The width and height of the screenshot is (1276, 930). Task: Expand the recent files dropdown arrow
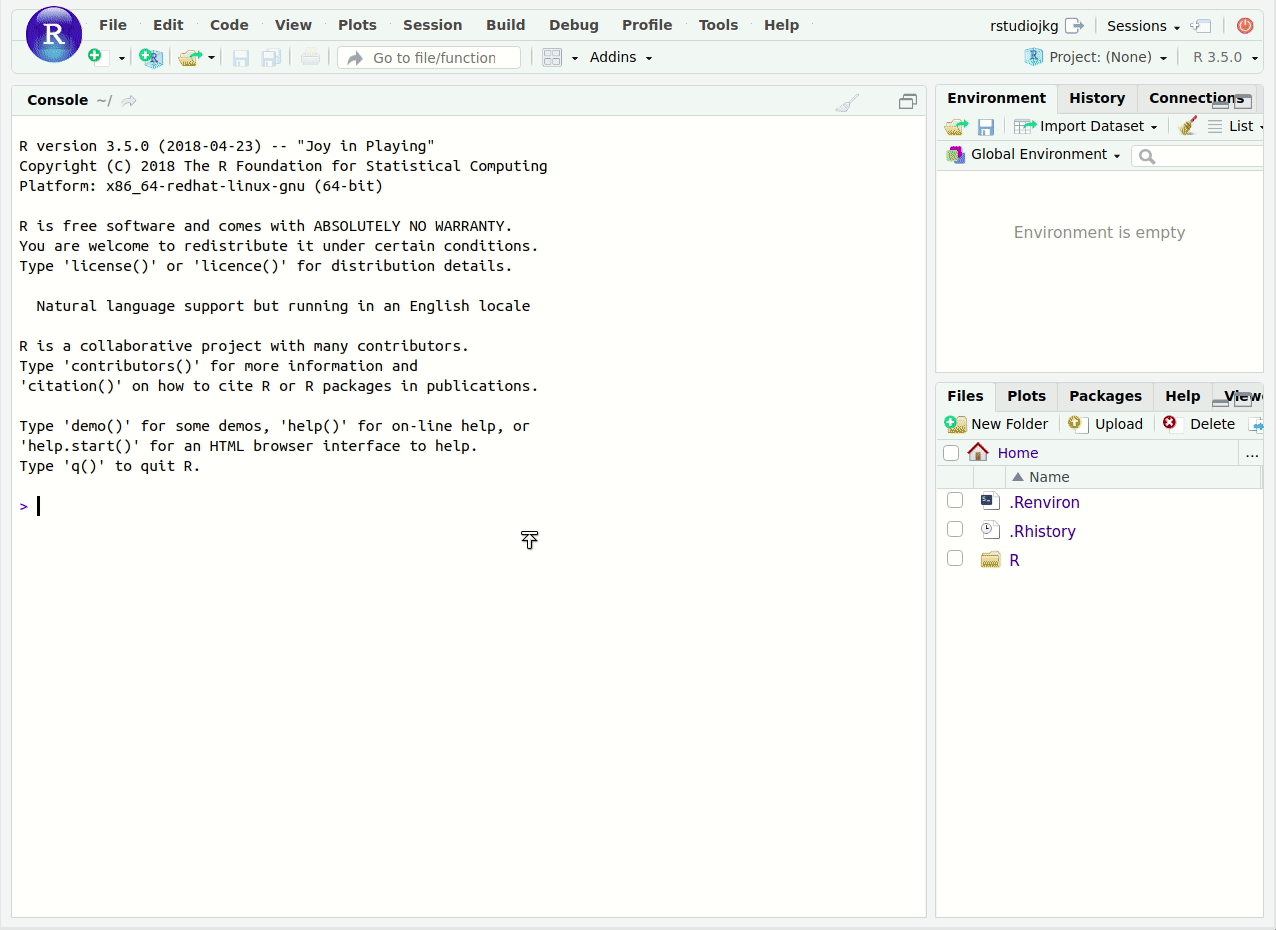pos(212,58)
